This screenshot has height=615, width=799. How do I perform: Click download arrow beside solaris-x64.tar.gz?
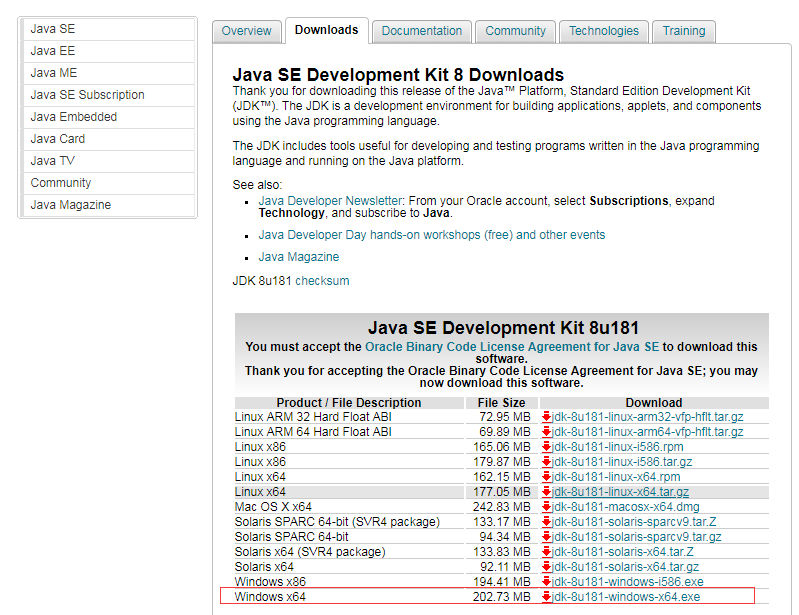pos(546,567)
